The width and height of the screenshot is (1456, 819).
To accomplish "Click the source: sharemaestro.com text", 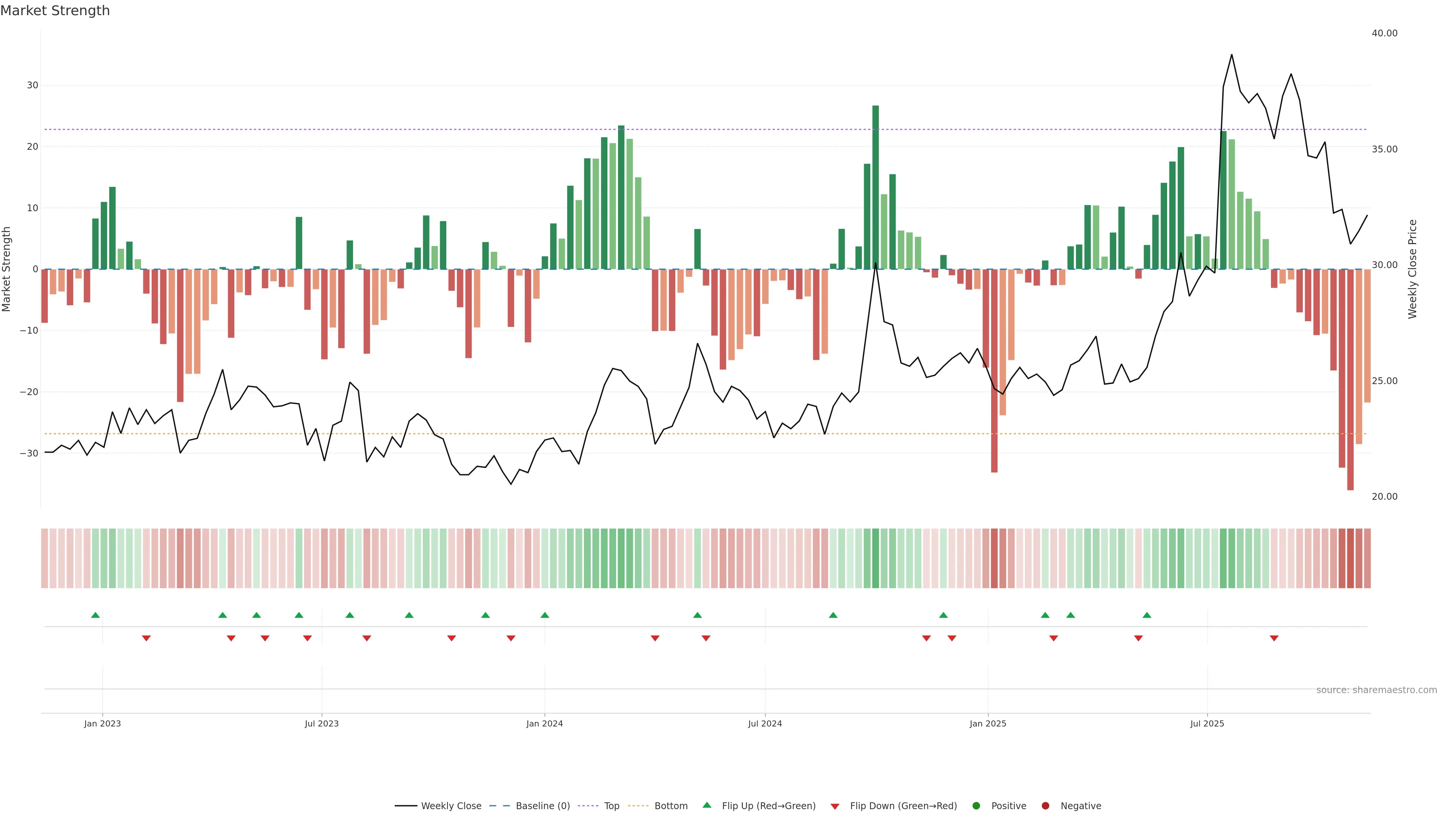I will click(1376, 690).
